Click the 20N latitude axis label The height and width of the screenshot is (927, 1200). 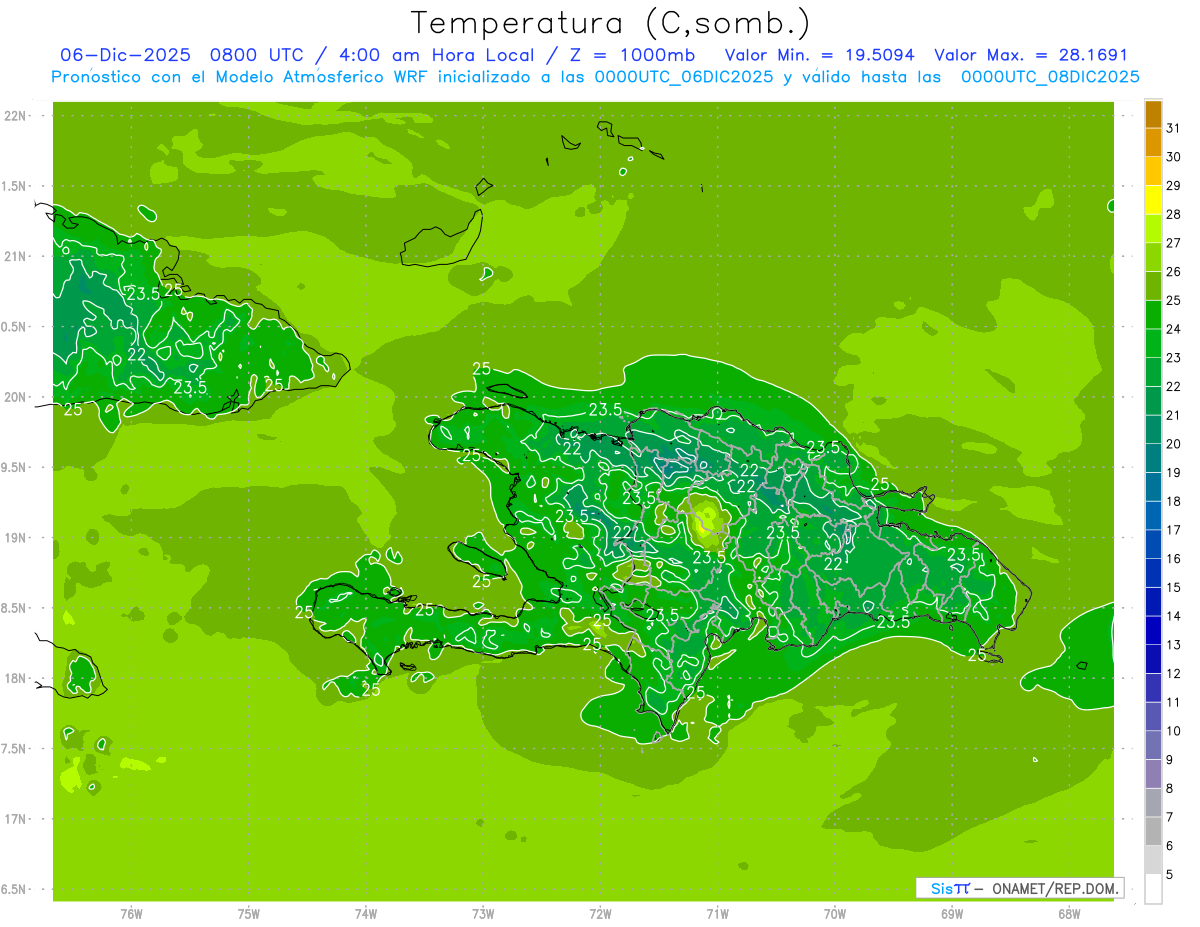[17, 397]
